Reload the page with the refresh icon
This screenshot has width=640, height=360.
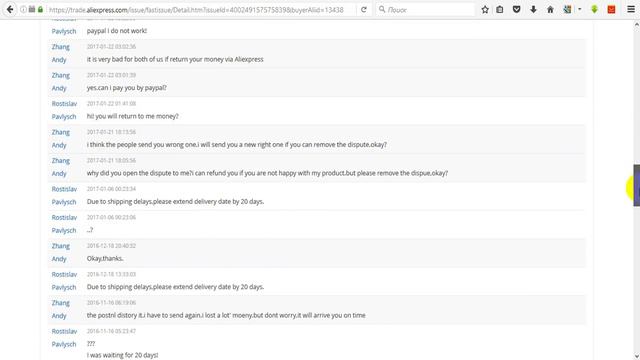[x=363, y=9]
